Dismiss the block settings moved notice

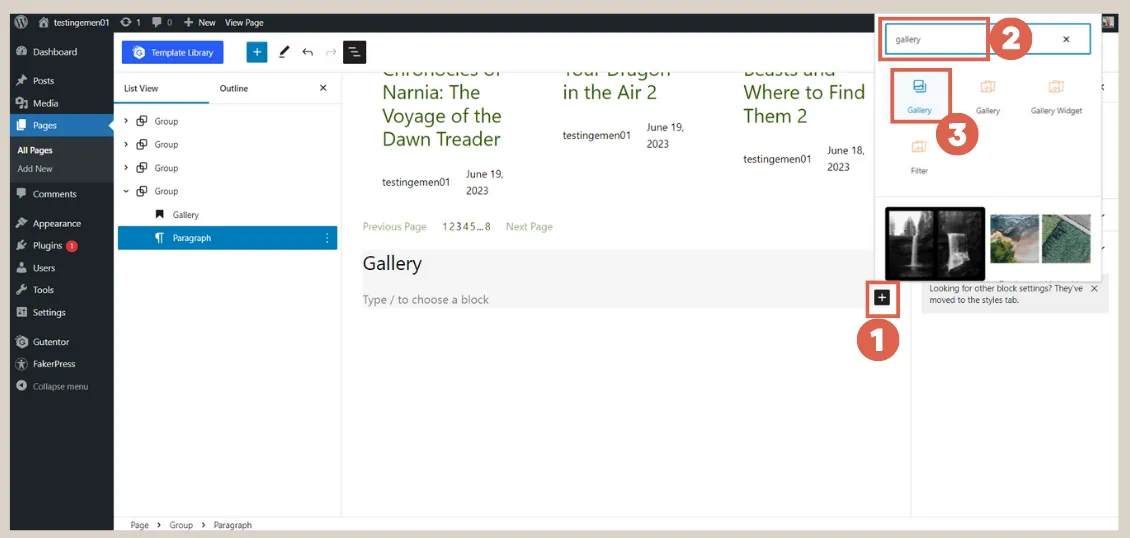1094,289
